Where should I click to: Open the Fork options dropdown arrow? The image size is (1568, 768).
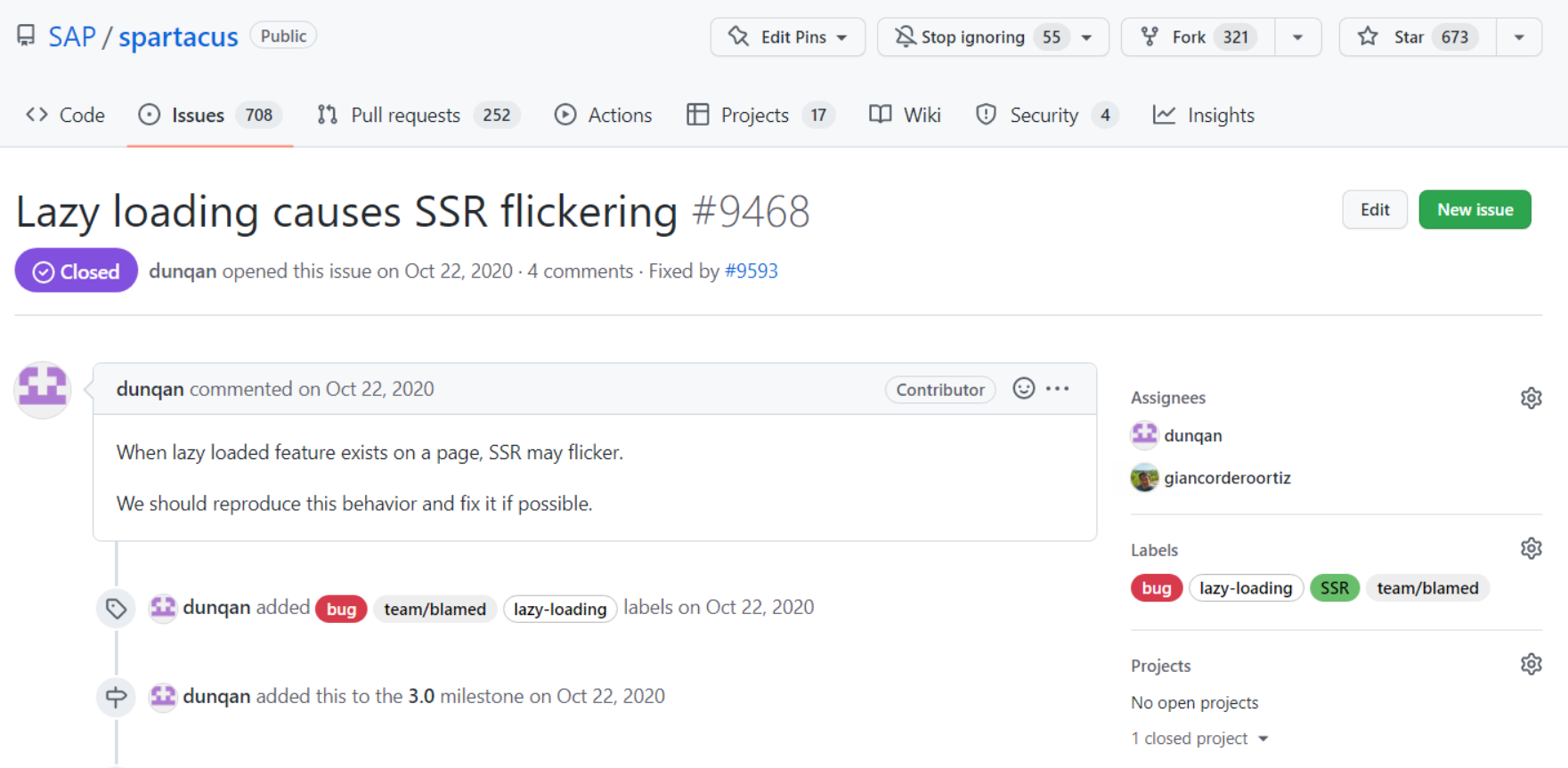pyautogui.click(x=1297, y=37)
